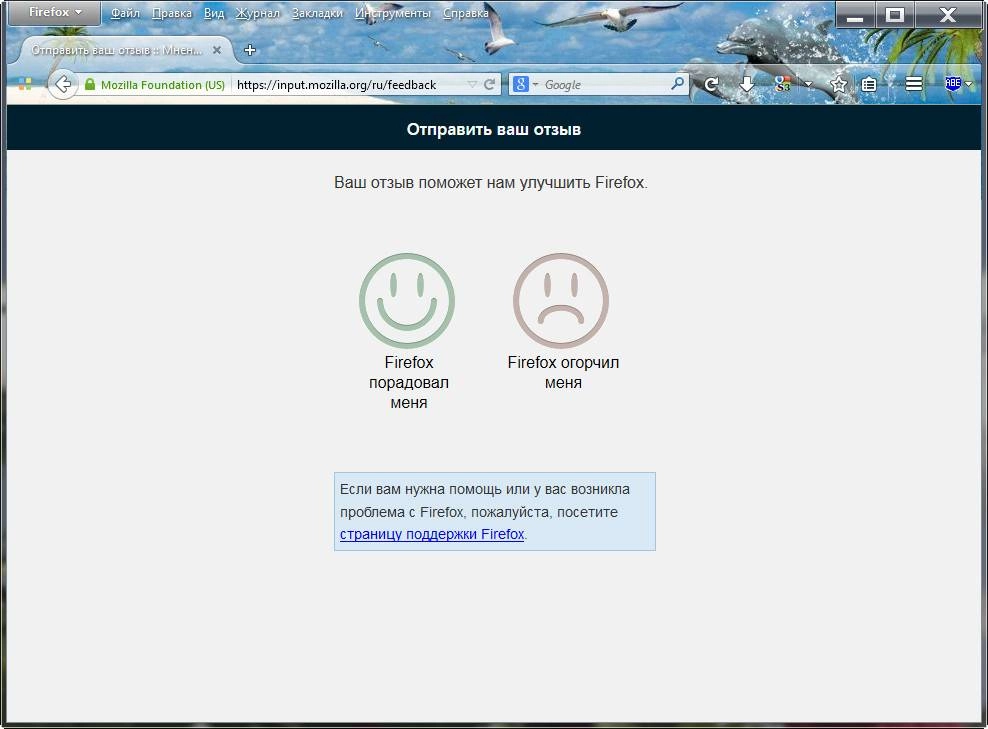This screenshot has width=988, height=729.
Task: Bookmark this page with the star
Action: coord(839,84)
